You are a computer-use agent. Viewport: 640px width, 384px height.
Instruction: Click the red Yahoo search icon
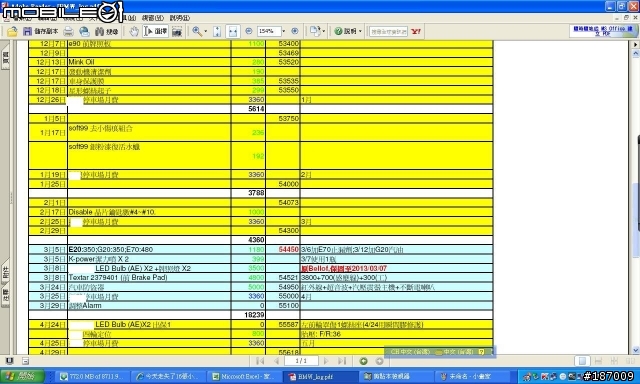click(416, 31)
